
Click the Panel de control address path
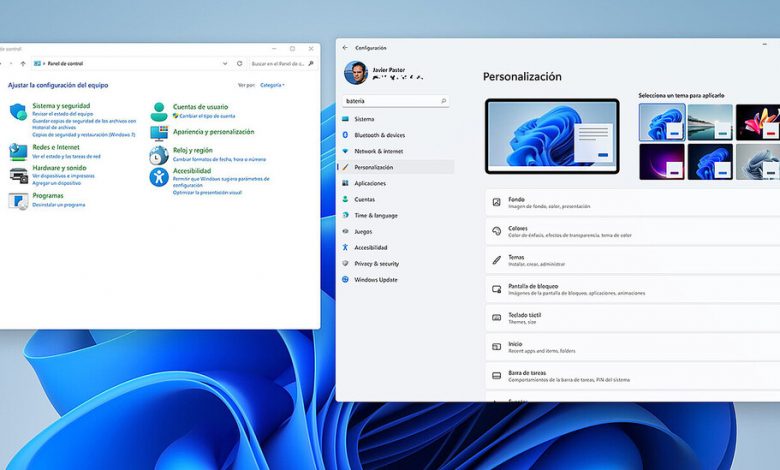pos(65,64)
